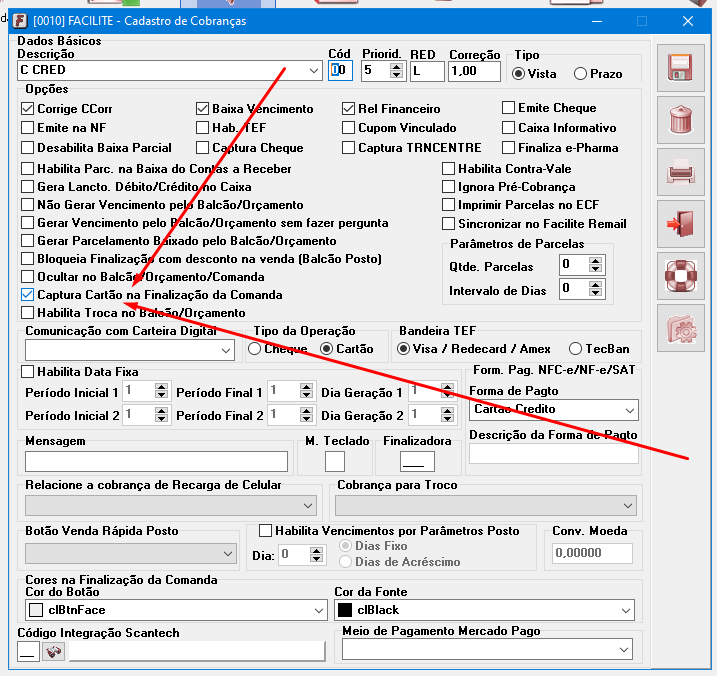Select Prazo radio button
The width and height of the screenshot is (717, 676).
(580, 74)
